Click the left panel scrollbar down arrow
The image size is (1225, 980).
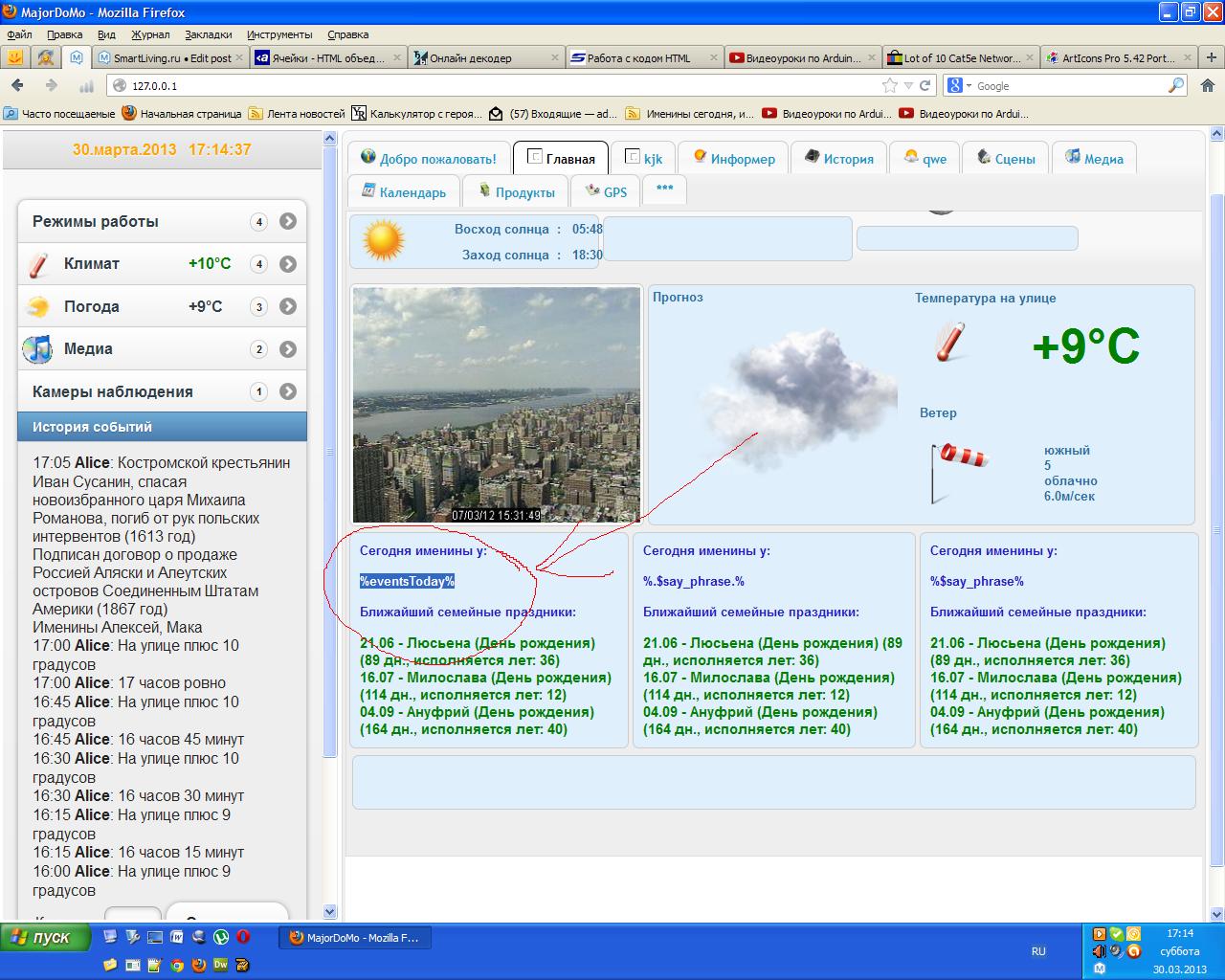click(x=330, y=912)
